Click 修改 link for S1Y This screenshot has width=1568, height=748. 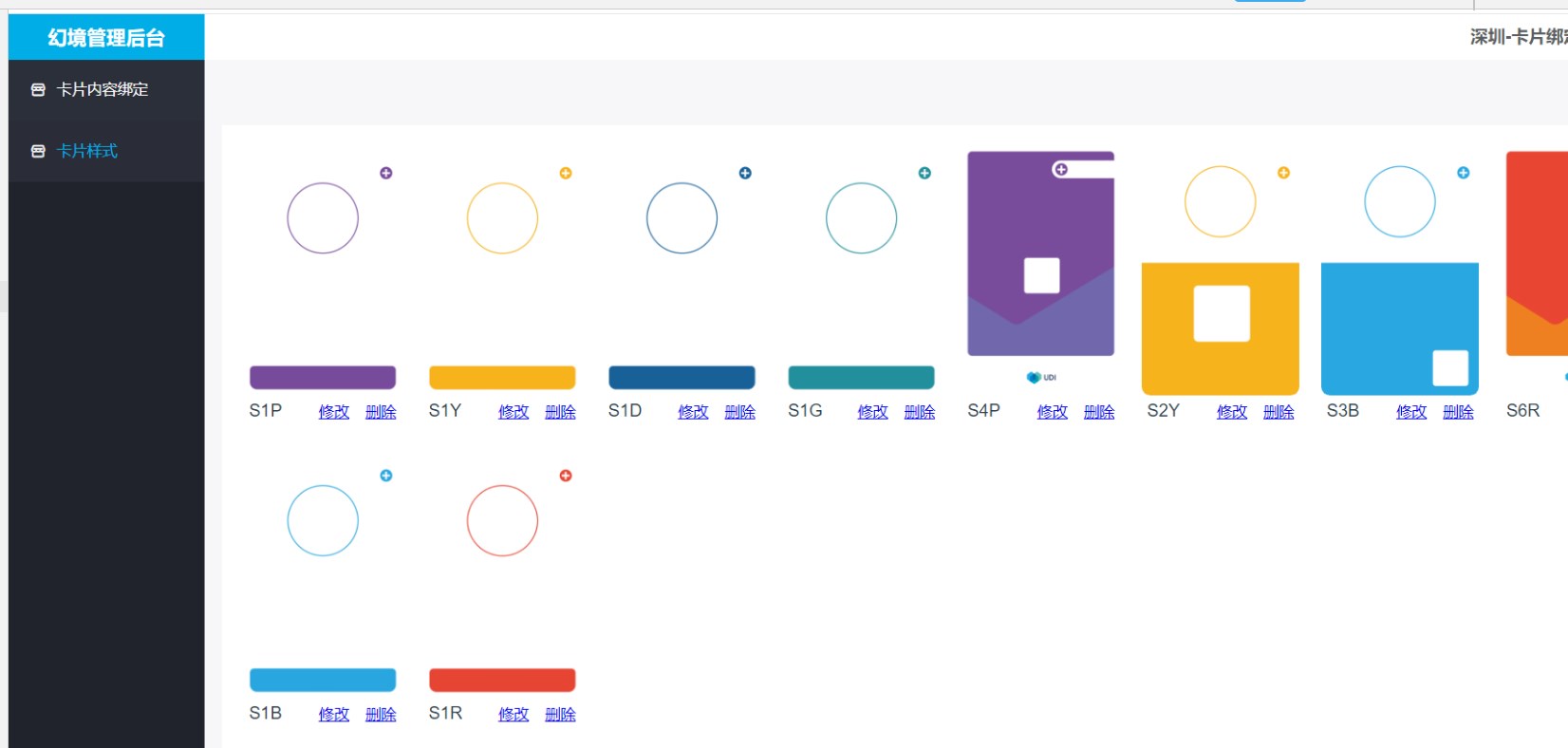513,411
